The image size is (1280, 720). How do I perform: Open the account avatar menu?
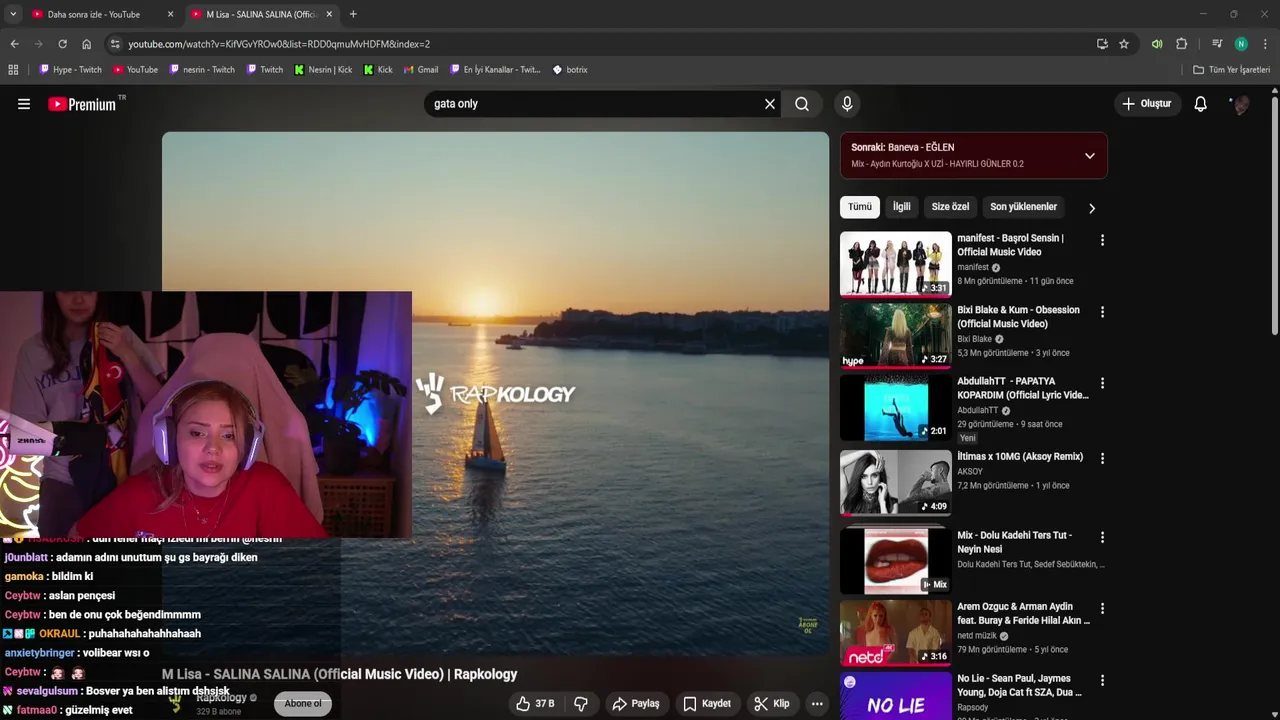click(1240, 104)
